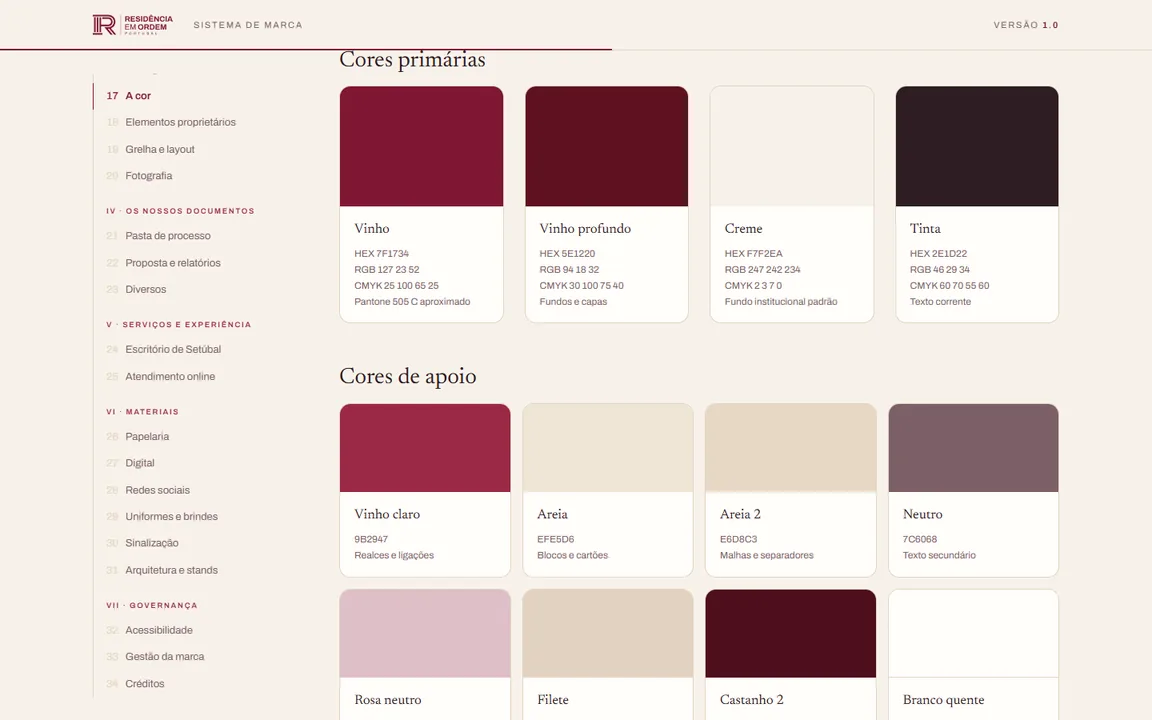Open the 'A cor' section link

(138, 96)
